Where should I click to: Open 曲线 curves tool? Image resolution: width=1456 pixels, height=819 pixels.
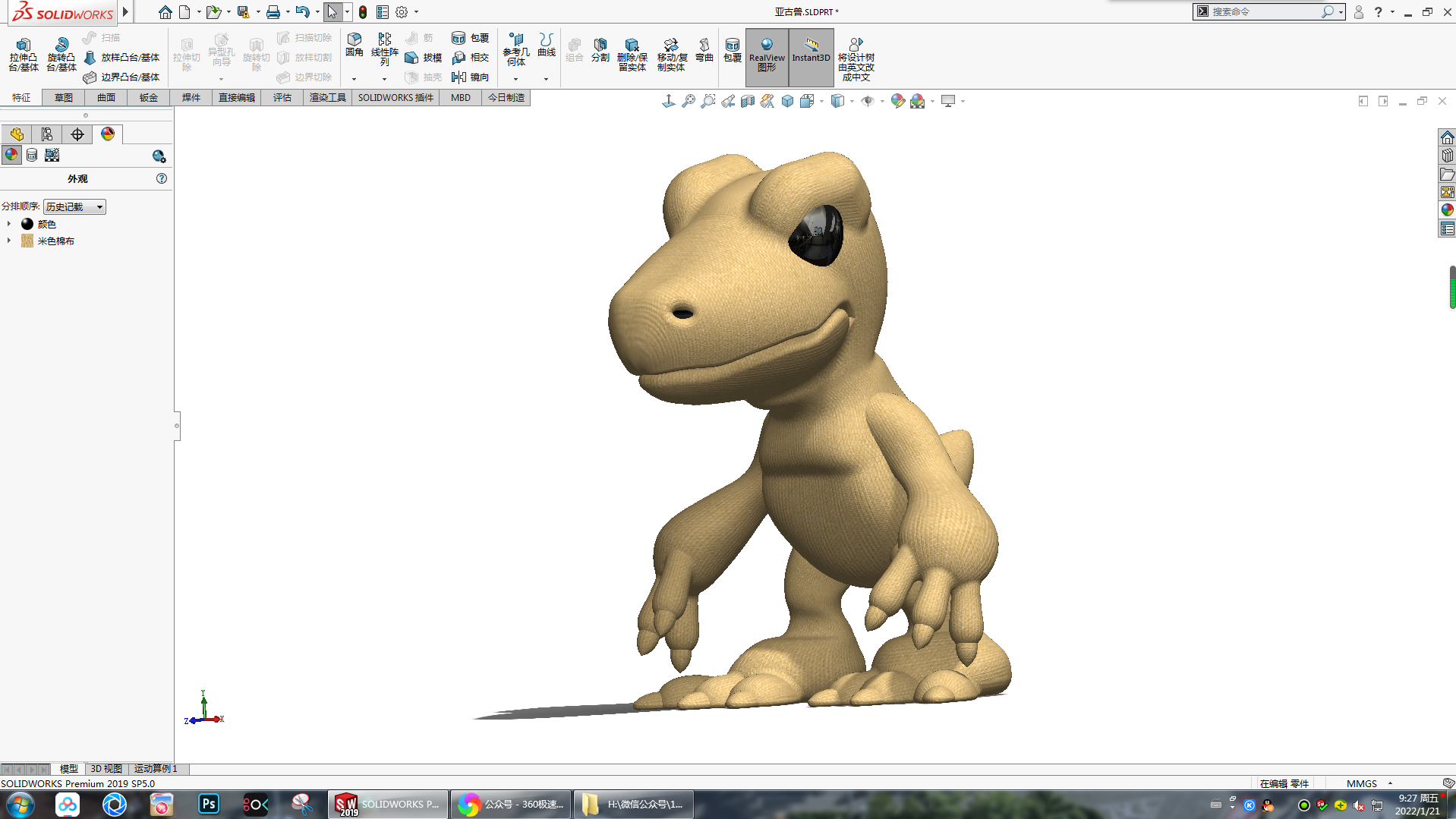click(x=547, y=45)
